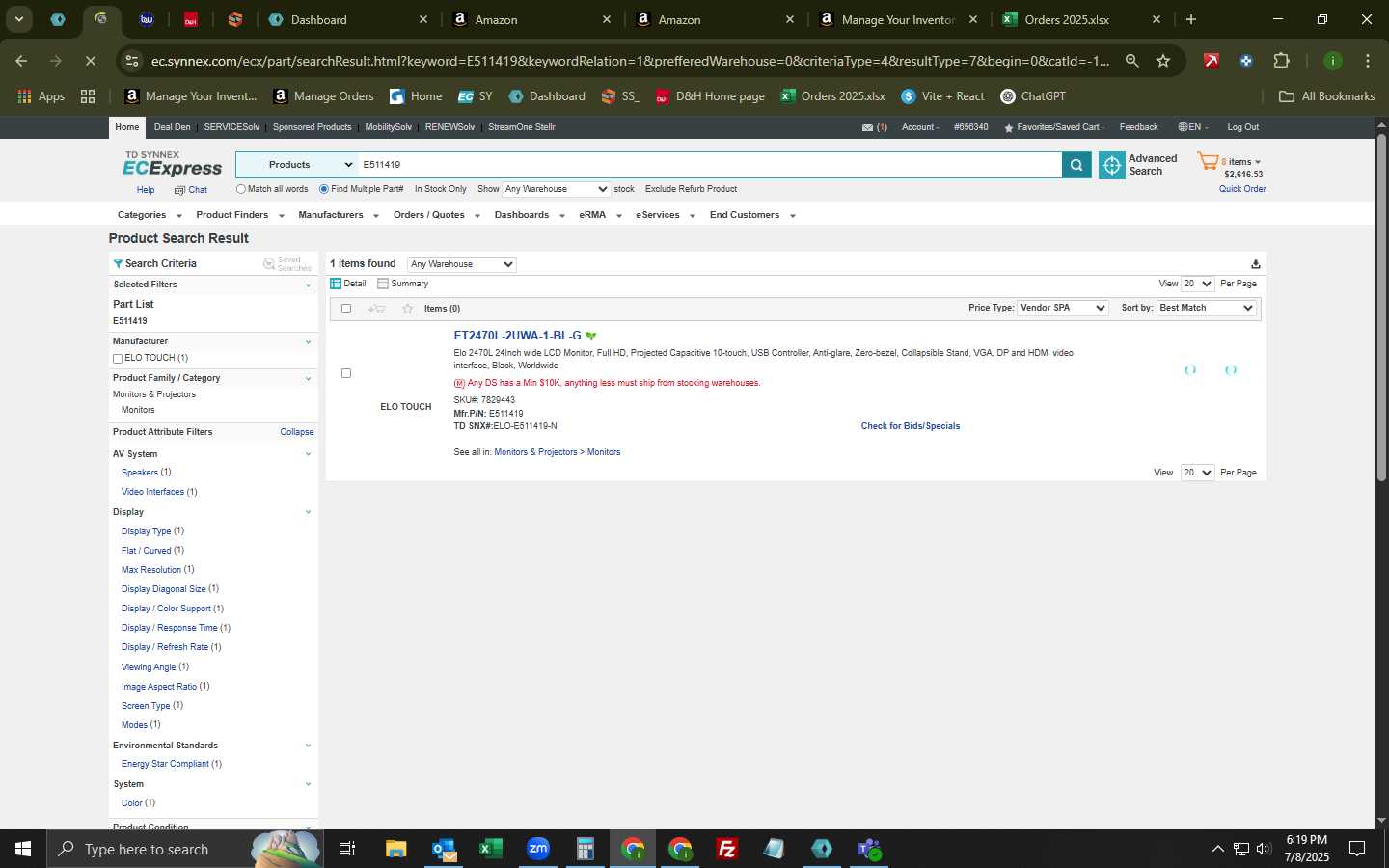
Task: Open the Categories menu
Action: click(x=150, y=215)
